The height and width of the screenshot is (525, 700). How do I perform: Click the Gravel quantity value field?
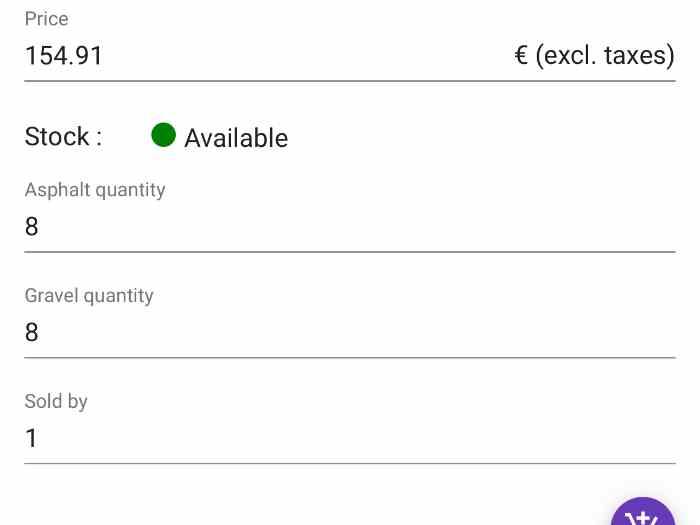[x=350, y=333]
